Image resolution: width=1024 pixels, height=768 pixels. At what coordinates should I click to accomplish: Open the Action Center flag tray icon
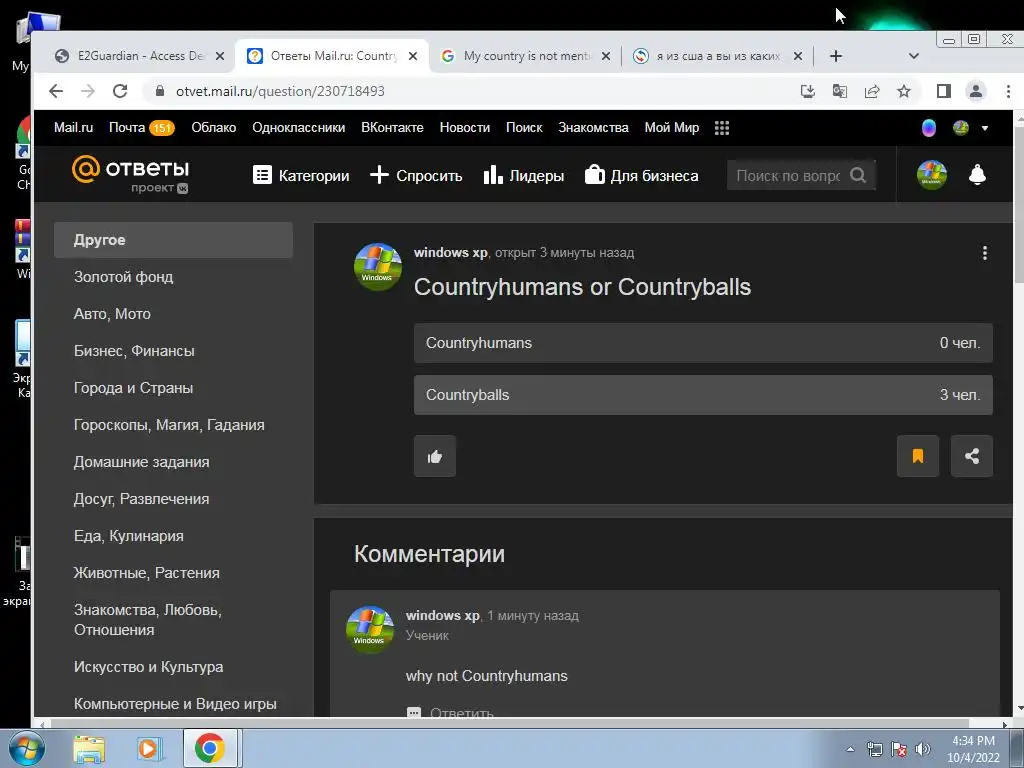coord(899,749)
